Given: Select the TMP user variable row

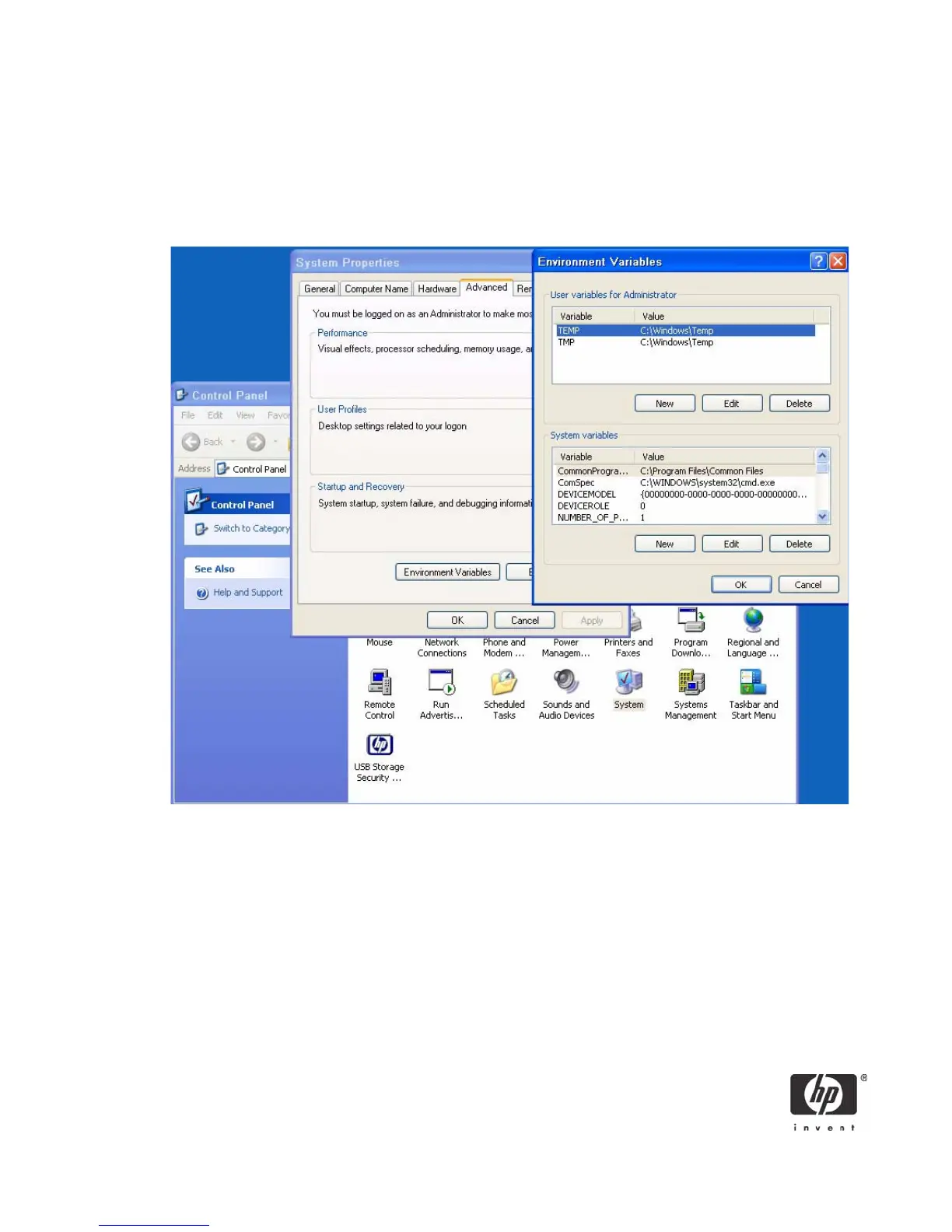Looking at the screenshot, I should [684, 342].
